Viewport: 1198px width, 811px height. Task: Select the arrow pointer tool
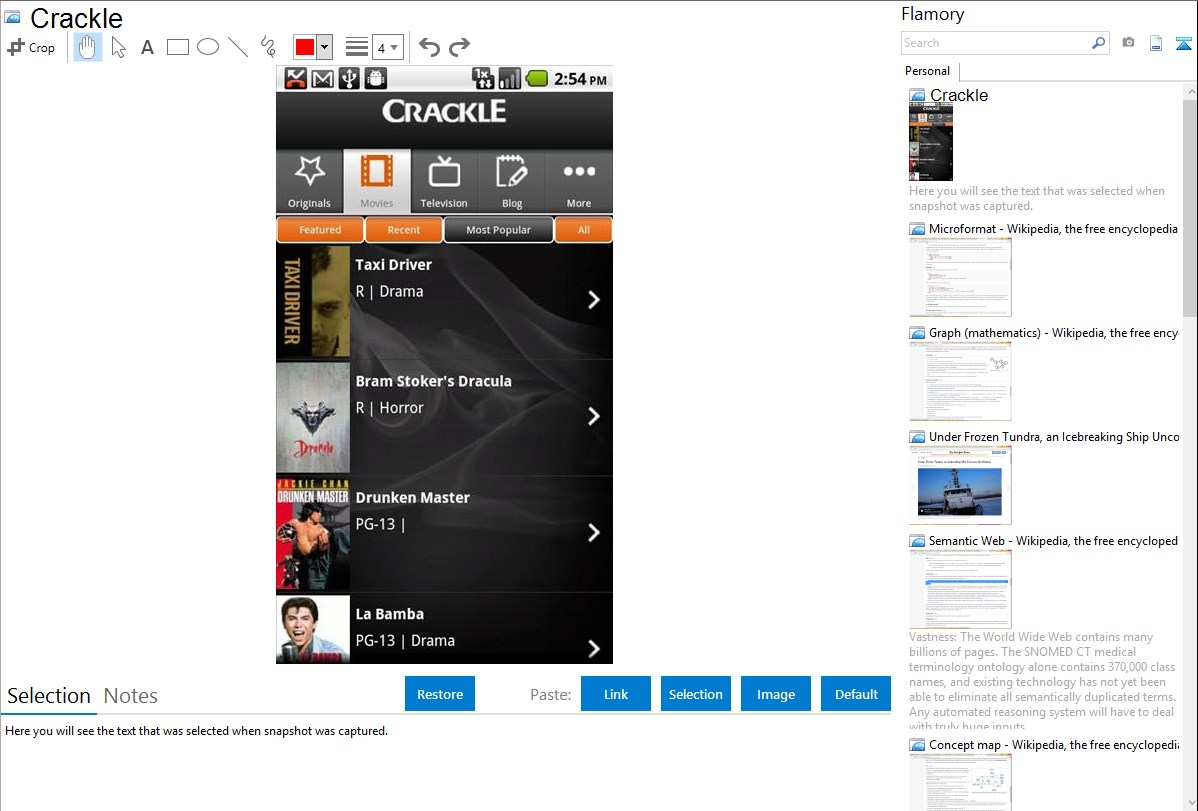[x=118, y=47]
